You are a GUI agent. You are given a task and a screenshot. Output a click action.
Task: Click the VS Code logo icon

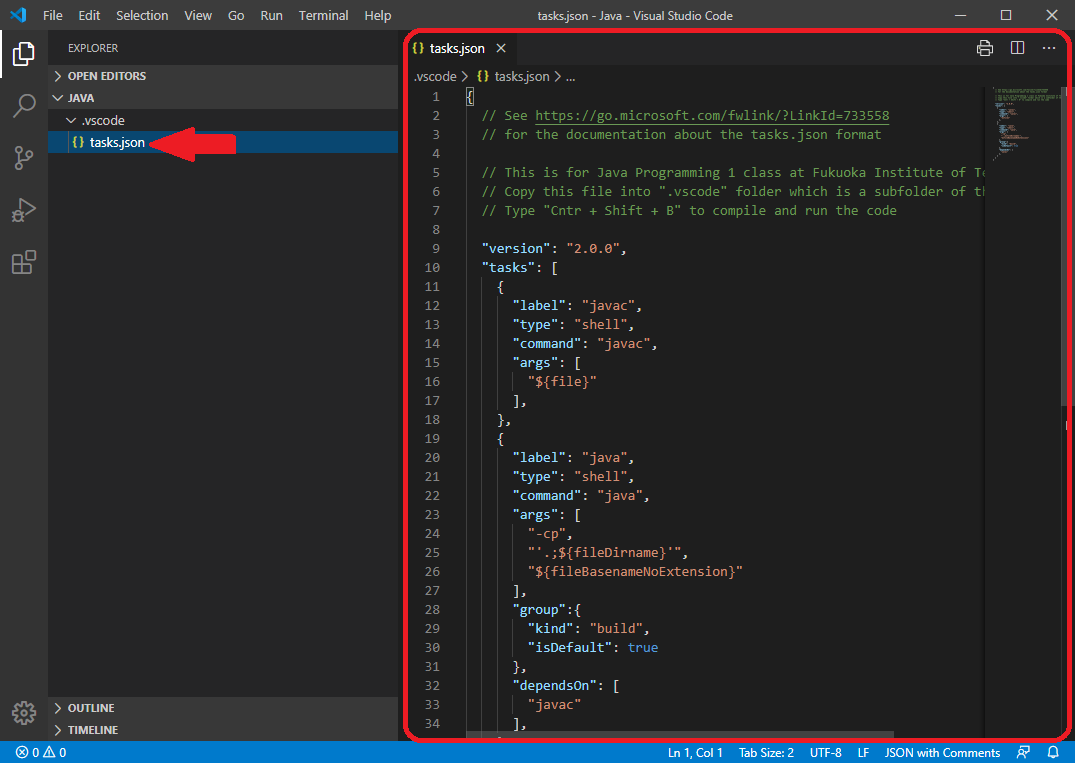coord(19,15)
